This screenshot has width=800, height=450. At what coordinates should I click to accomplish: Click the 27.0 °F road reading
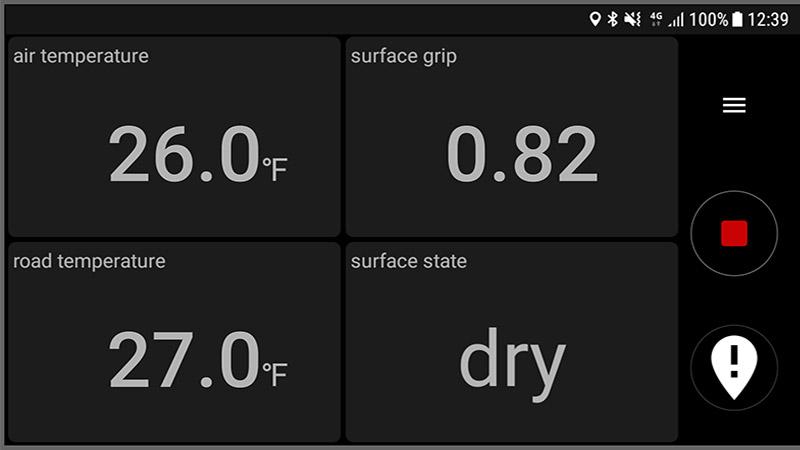pyautogui.click(x=198, y=360)
